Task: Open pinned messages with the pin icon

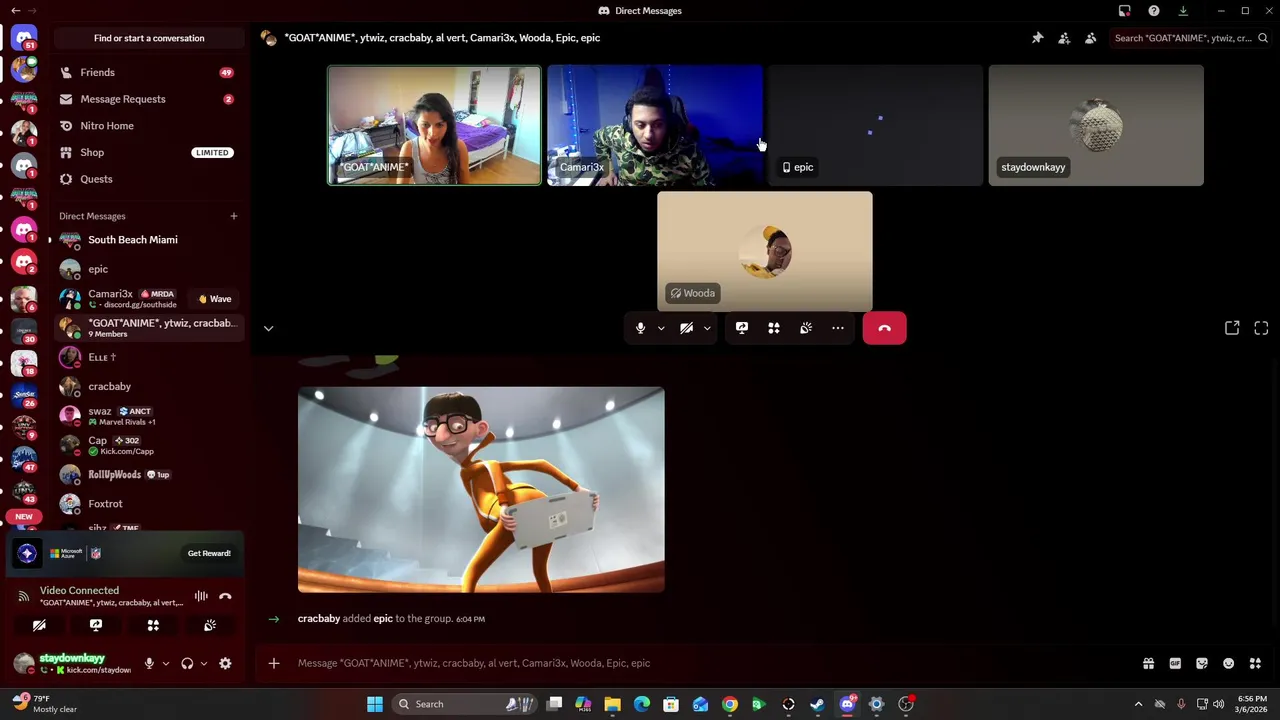Action: point(1037,38)
